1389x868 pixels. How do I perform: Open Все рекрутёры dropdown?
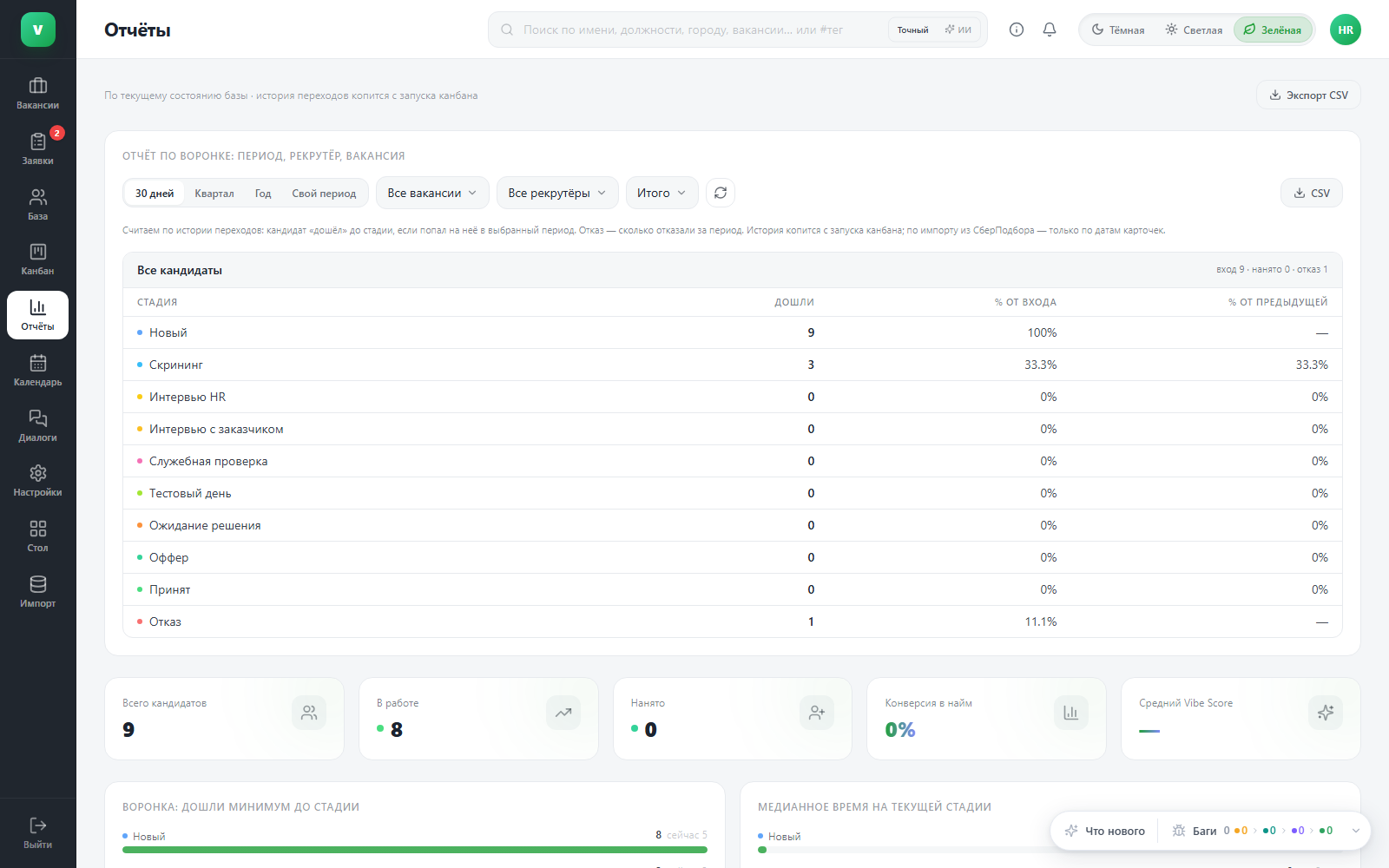(x=557, y=193)
